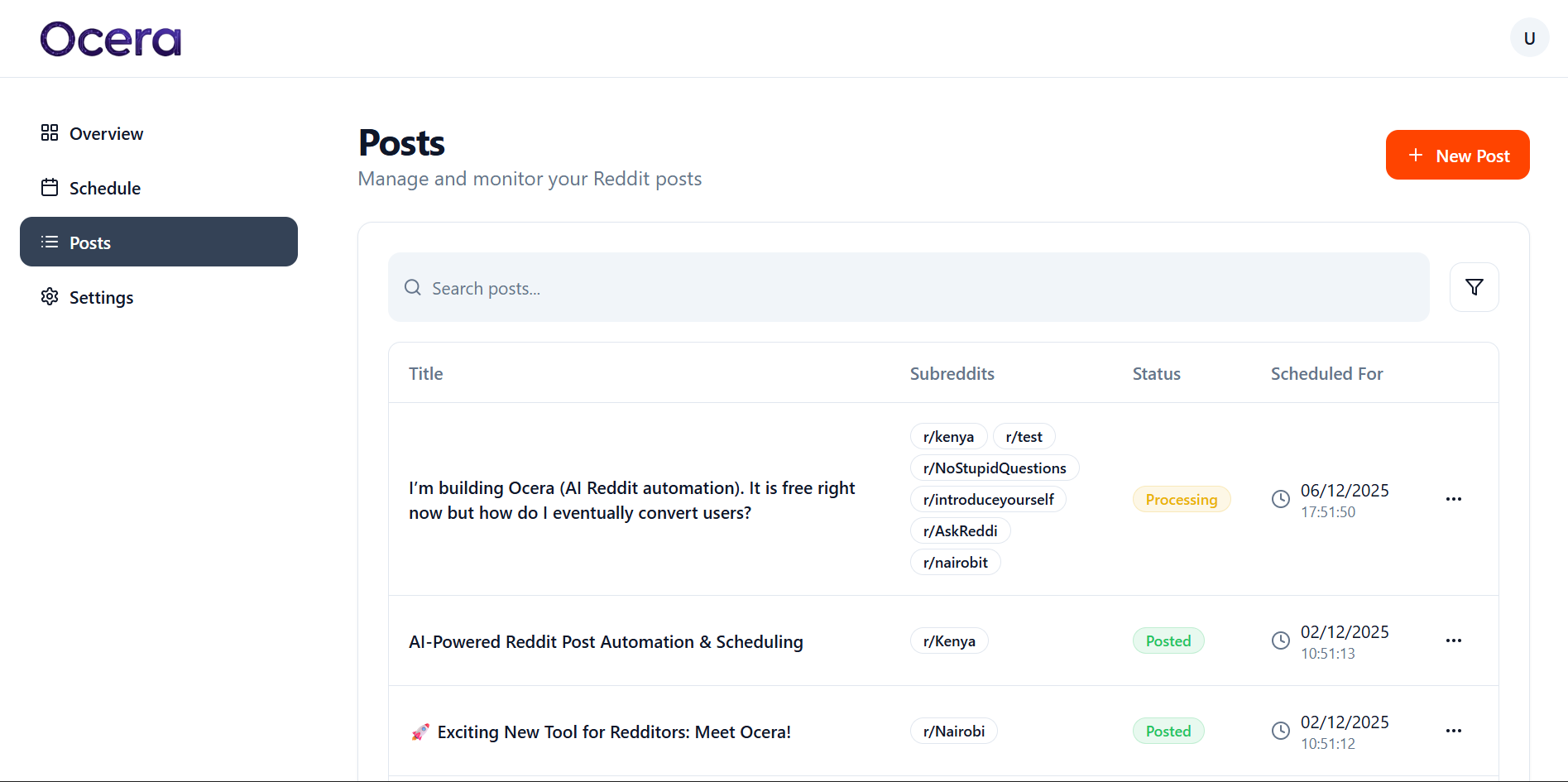The height and width of the screenshot is (782, 1568).
Task: Click the r/NoStupidQuestions tag
Action: point(995,468)
